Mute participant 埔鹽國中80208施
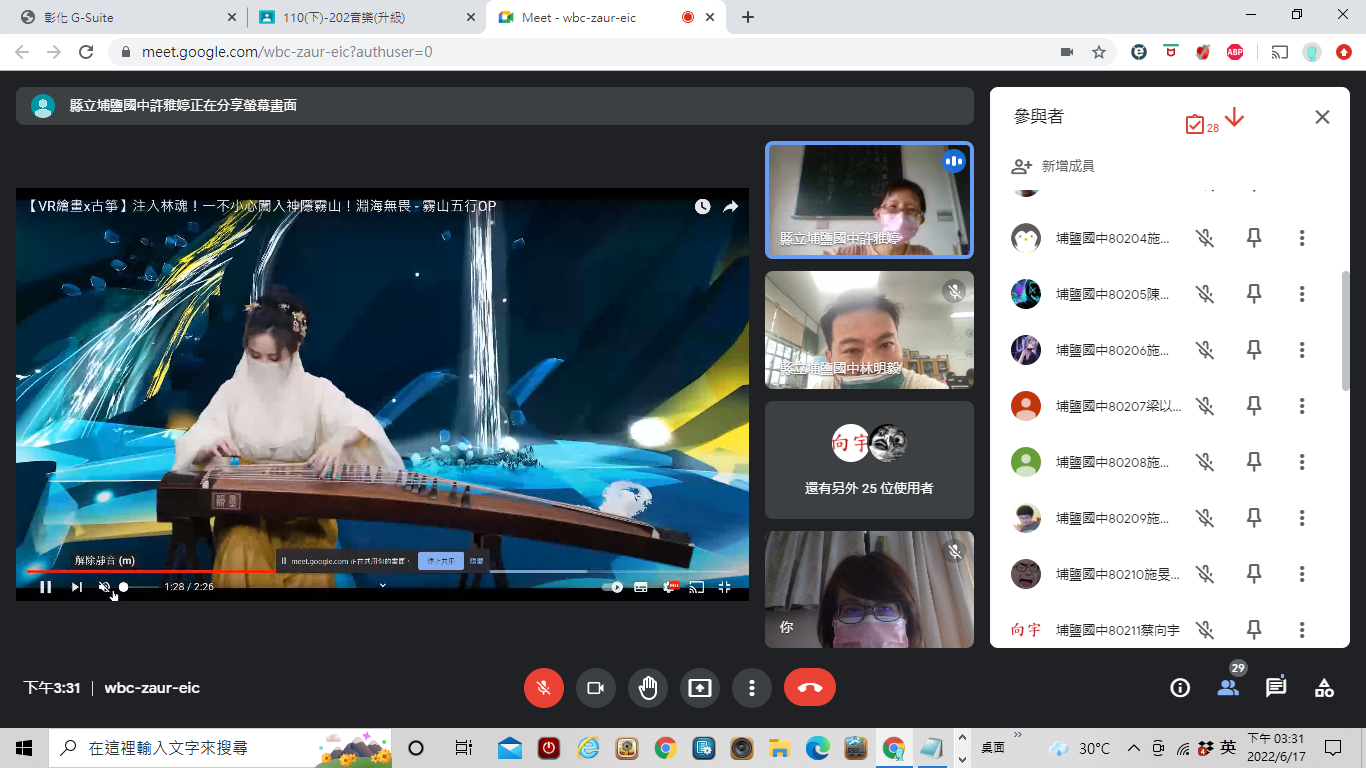 pos(1205,462)
